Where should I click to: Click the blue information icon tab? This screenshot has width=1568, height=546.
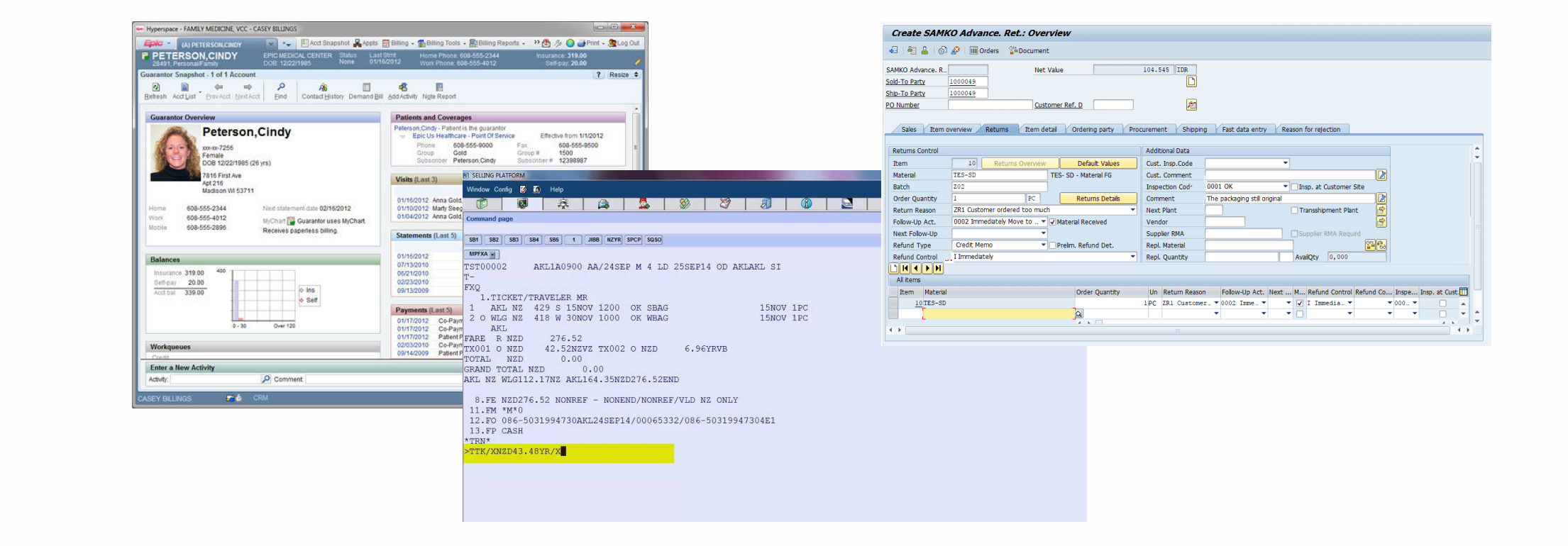(x=806, y=204)
